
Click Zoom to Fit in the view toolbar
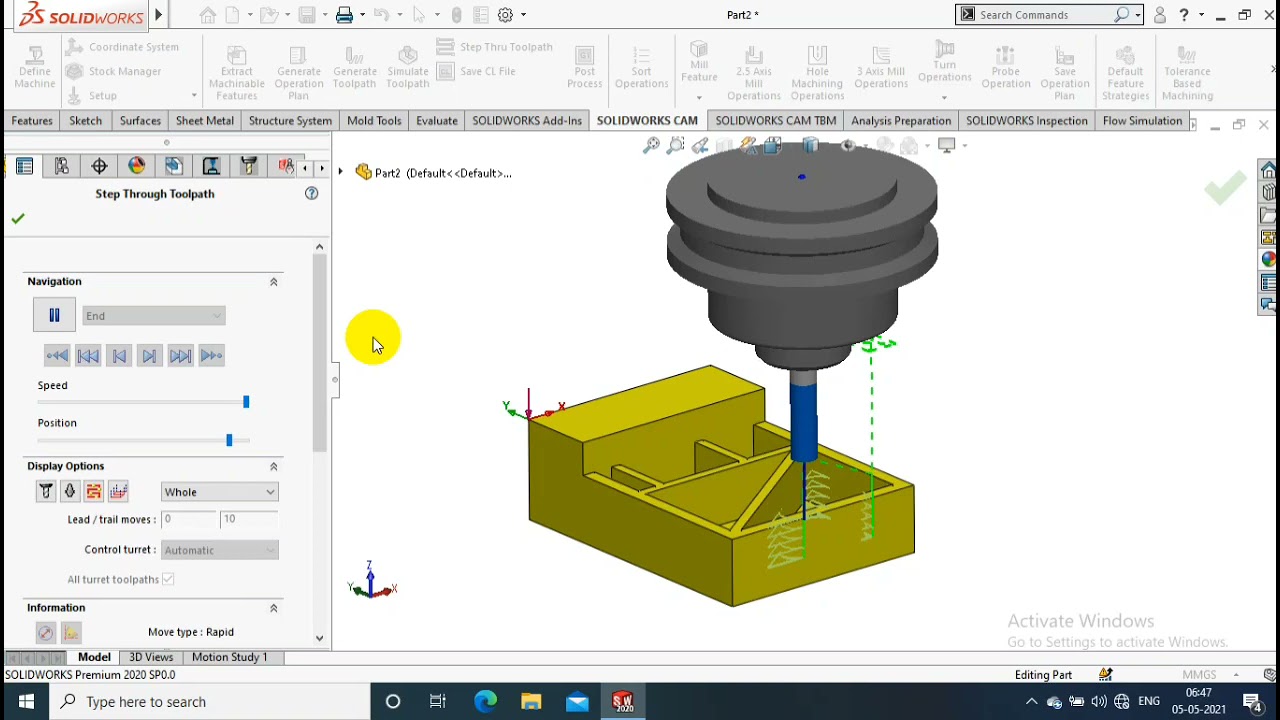click(651, 146)
